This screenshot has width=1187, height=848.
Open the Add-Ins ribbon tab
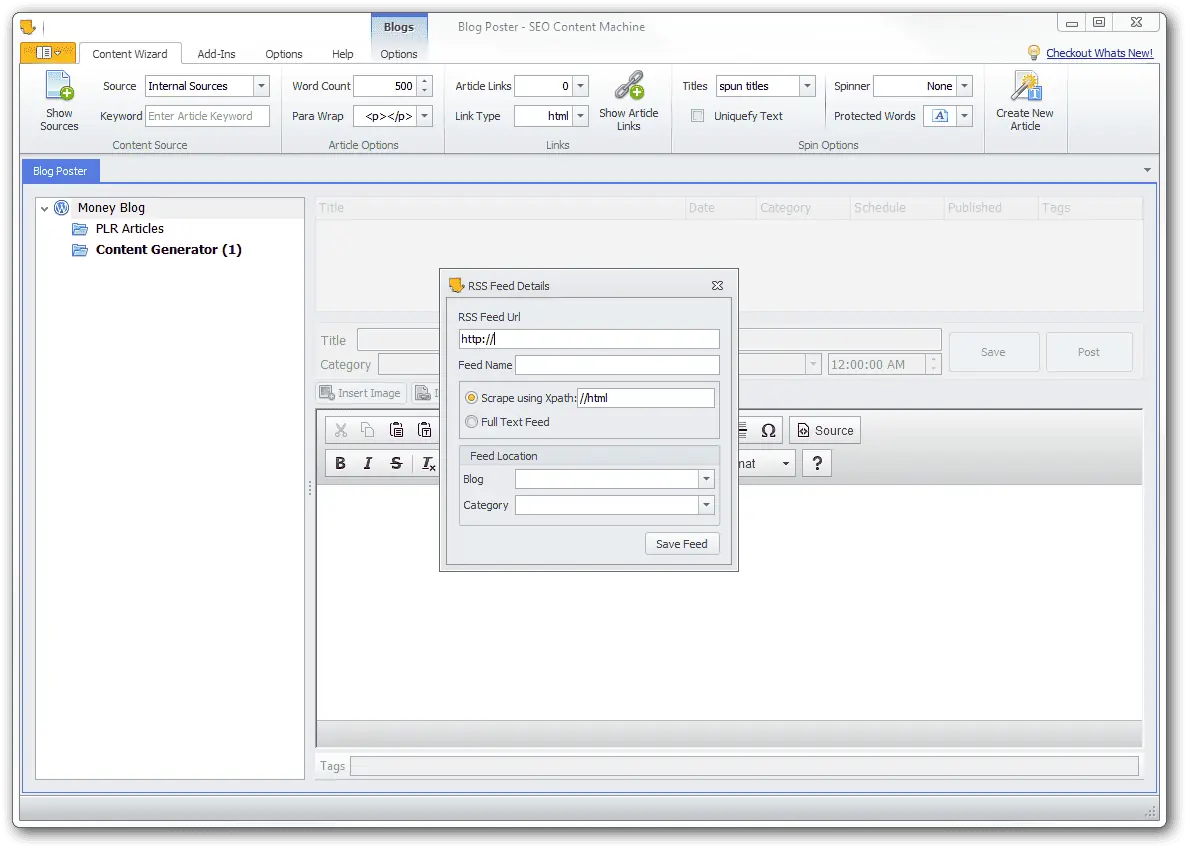[217, 54]
